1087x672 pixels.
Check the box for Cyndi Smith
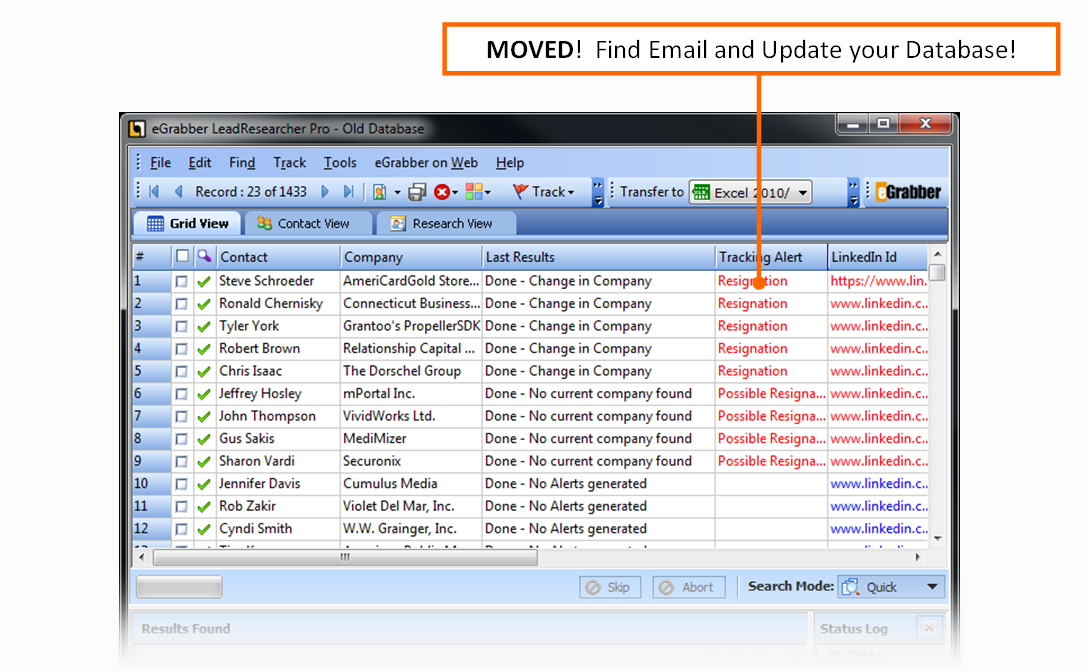[x=181, y=529]
